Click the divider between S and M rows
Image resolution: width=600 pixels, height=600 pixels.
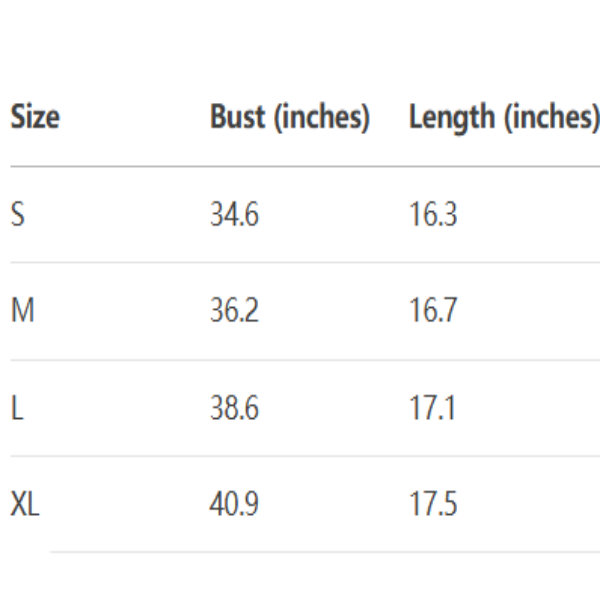coord(300,263)
